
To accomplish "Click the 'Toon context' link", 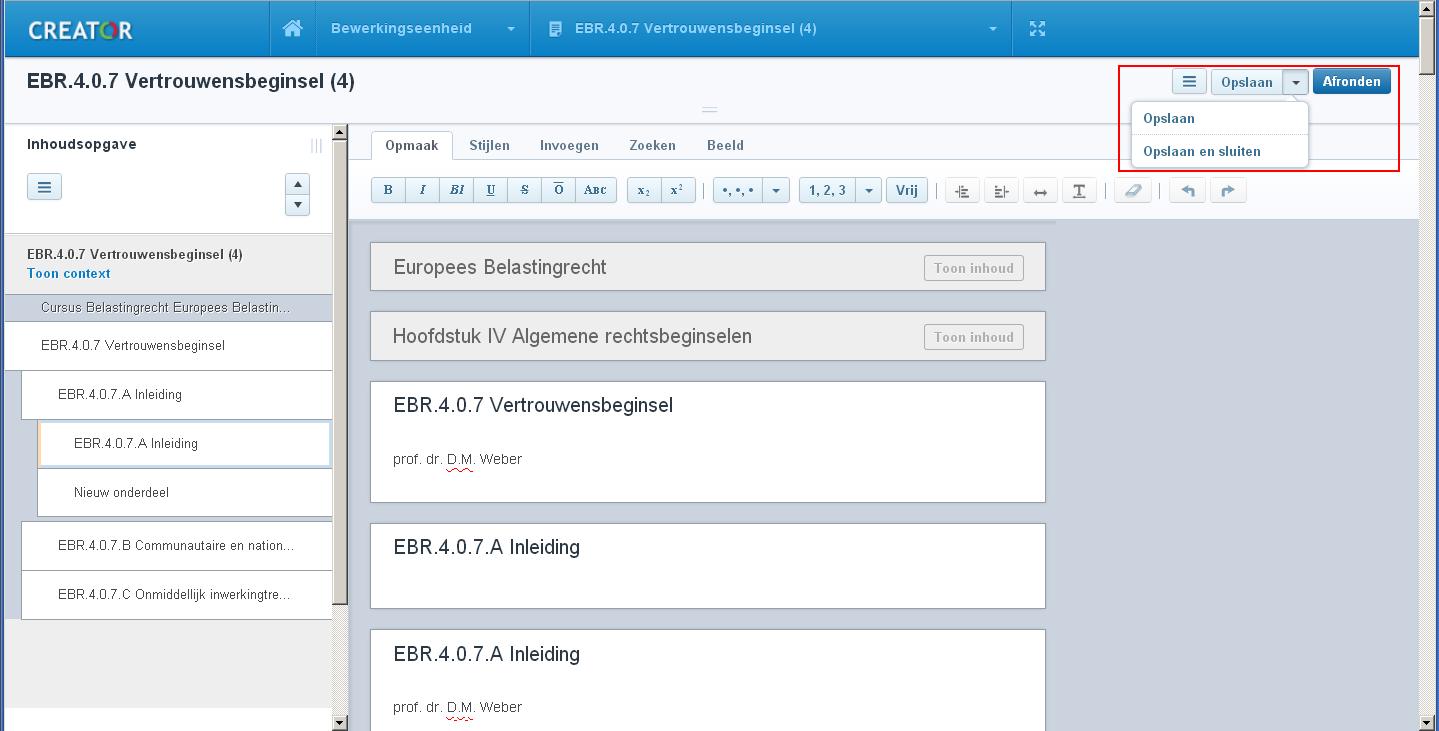I will pos(69,273).
